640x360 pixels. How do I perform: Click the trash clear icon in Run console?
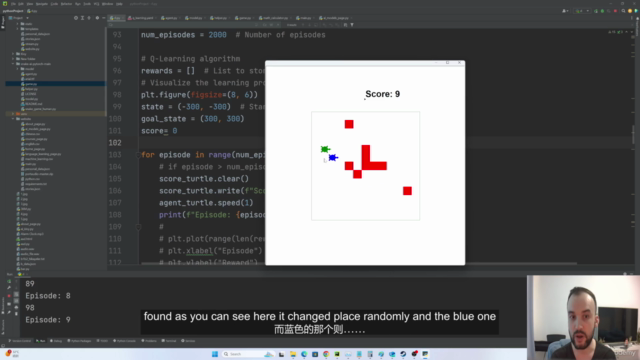tap(16, 313)
